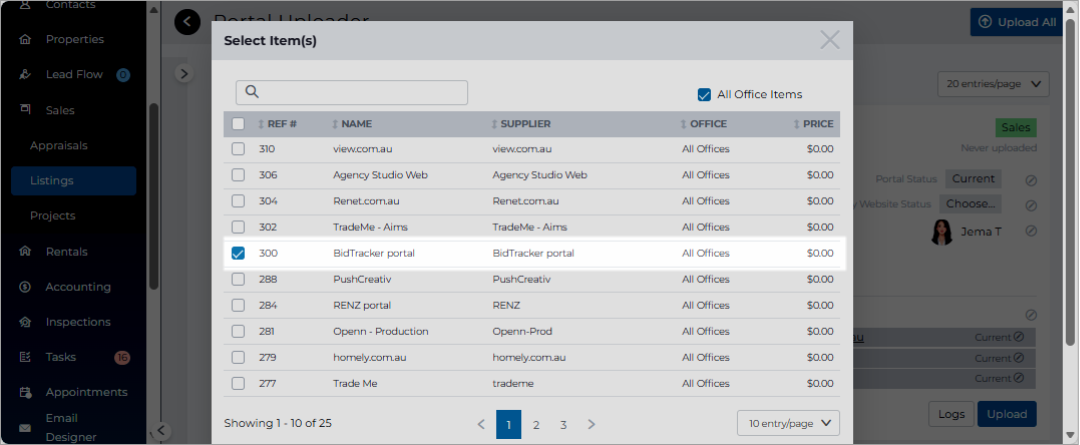Click the Properties house icon
1080x445 pixels.
click(x=25, y=39)
